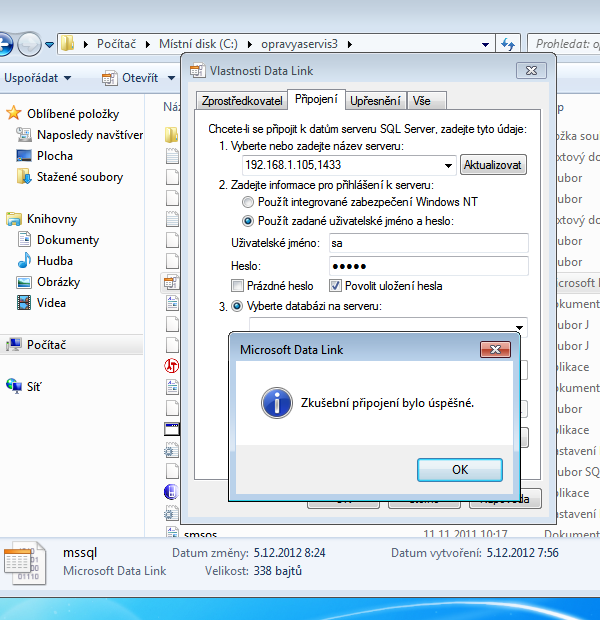Click the Datum vytvoření value 5.12.2012 7:56

pyautogui.click(x=522, y=553)
